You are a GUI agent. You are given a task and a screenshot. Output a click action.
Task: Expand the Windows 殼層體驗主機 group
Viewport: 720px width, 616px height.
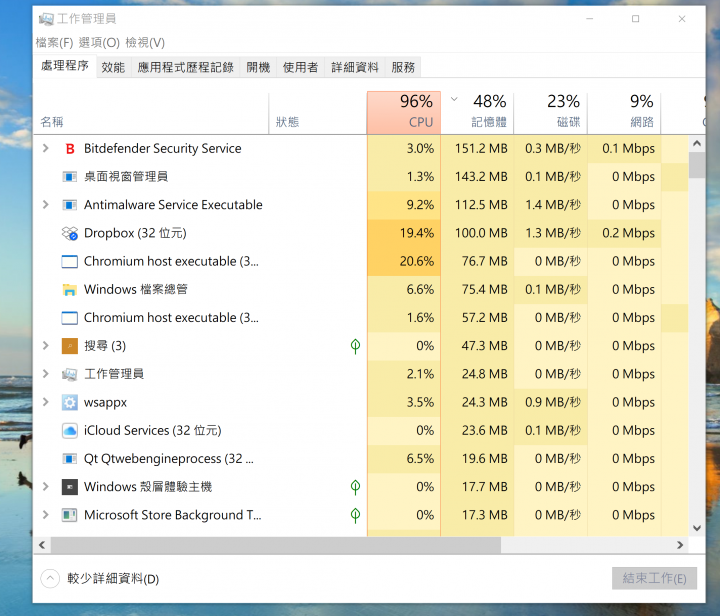(45, 487)
